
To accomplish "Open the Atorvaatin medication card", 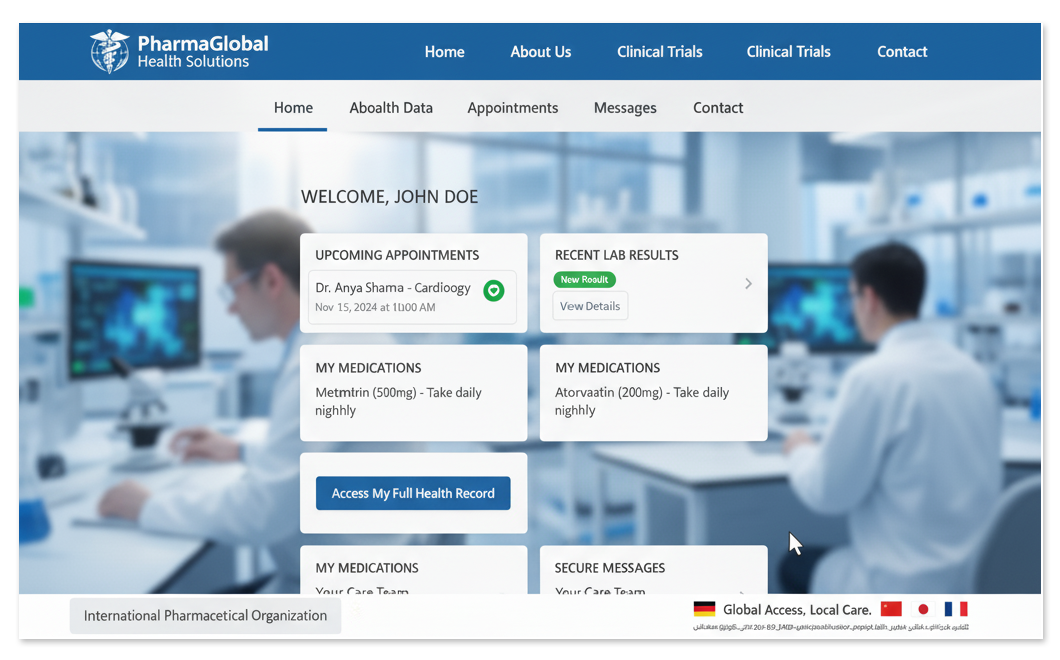I will [x=653, y=393].
